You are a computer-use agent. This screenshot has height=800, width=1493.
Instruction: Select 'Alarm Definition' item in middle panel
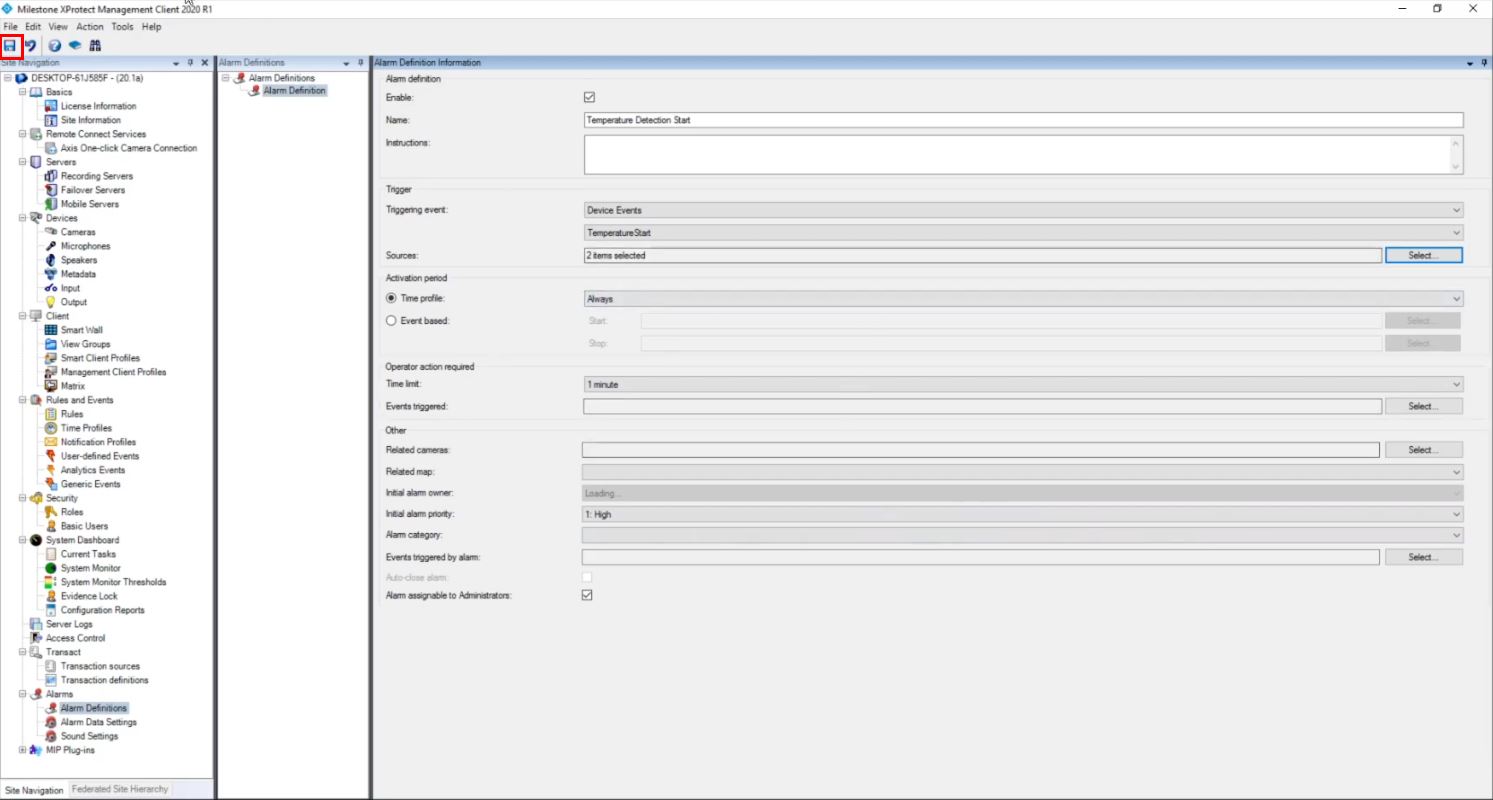point(294,91)
